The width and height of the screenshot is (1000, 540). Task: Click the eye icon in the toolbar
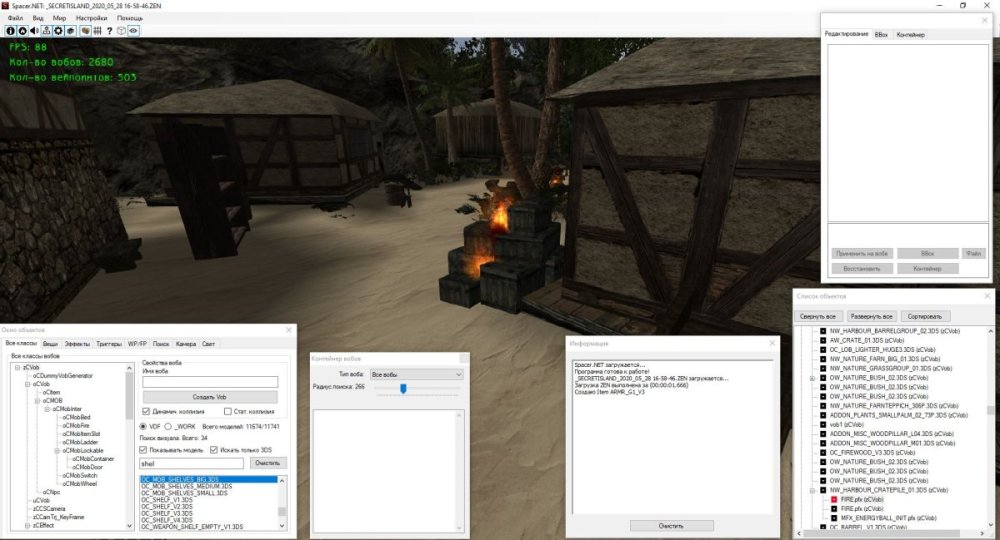coord(133,31)
